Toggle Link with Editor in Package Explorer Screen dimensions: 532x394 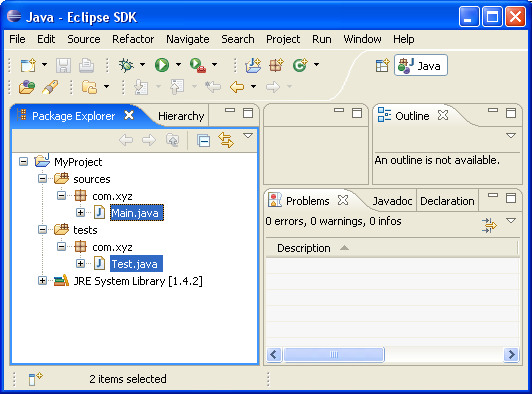click(x=226, y=140)
